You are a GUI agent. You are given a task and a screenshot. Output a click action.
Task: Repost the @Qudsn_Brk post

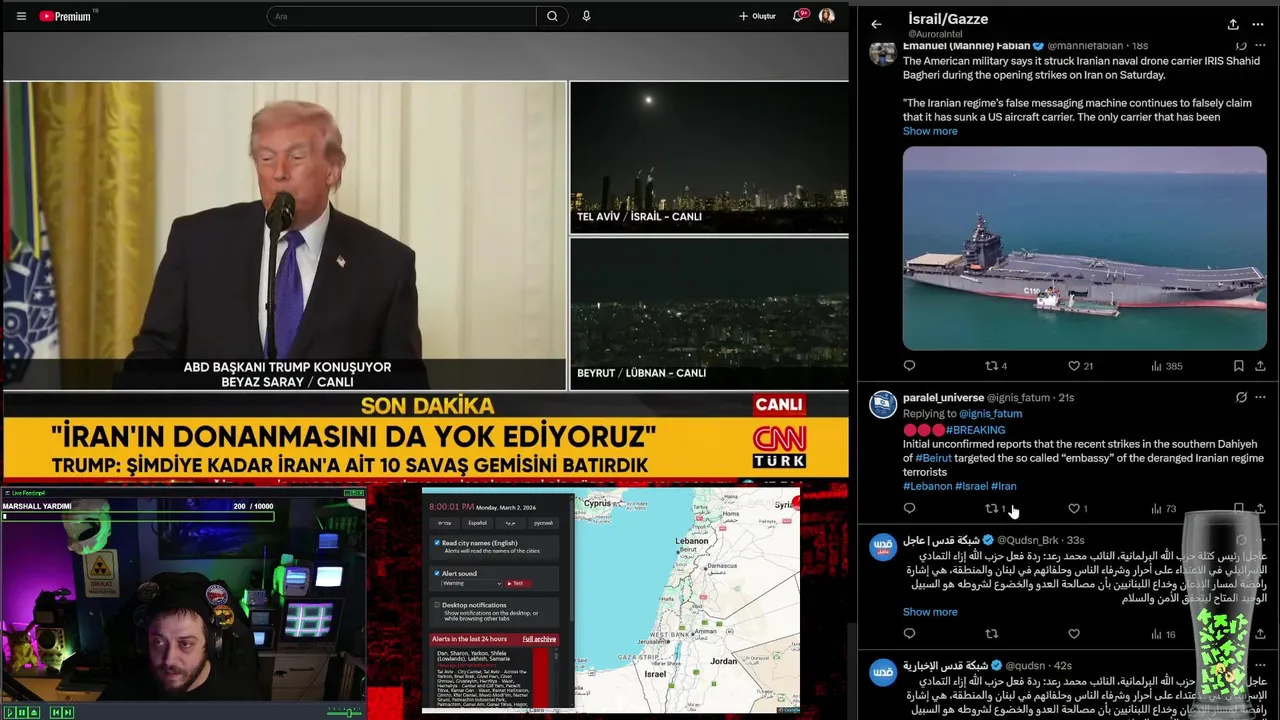(992, 634)
